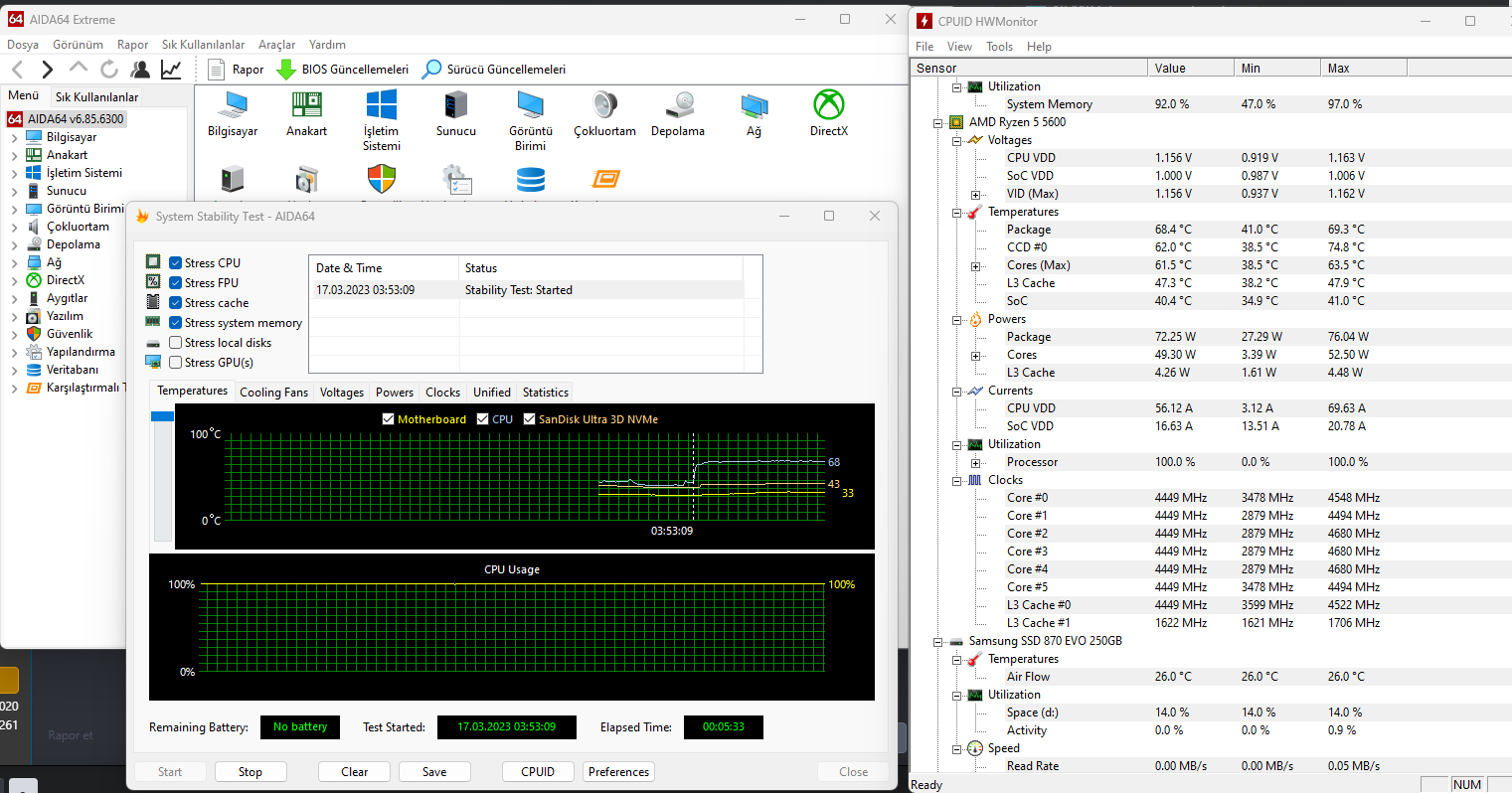Image resolution: width=1512 pixels, height=793 pixels.
Task: Collapse the Clocks group in HWMonitor
Action: point(956,481)
